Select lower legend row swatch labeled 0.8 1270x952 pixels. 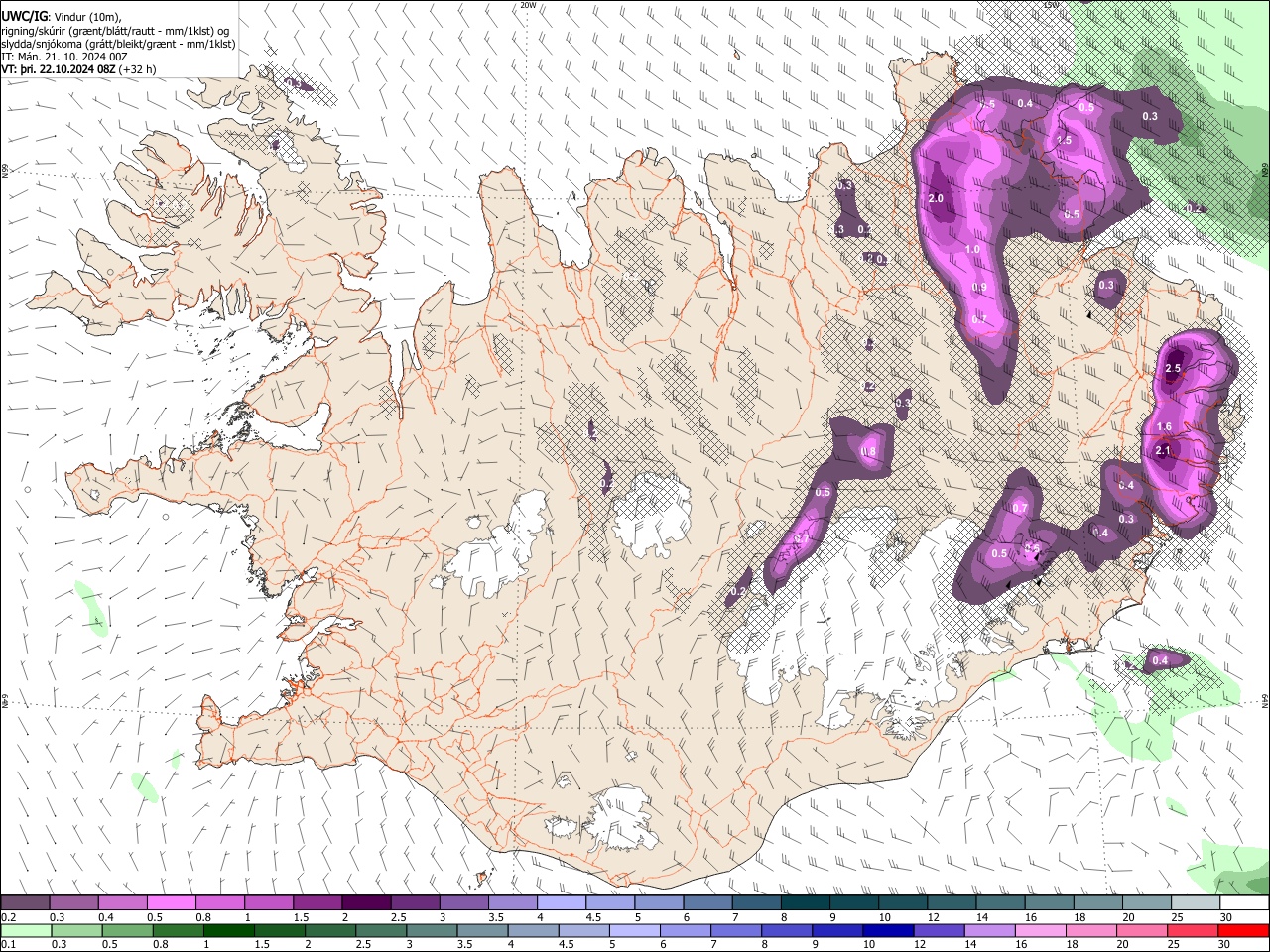point(178,931)
